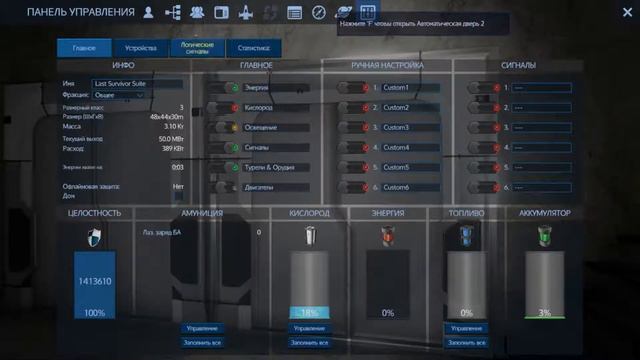Toggle signal 4 switch
The height and width of the screenshot is (360, 640).
pos(484,147)
